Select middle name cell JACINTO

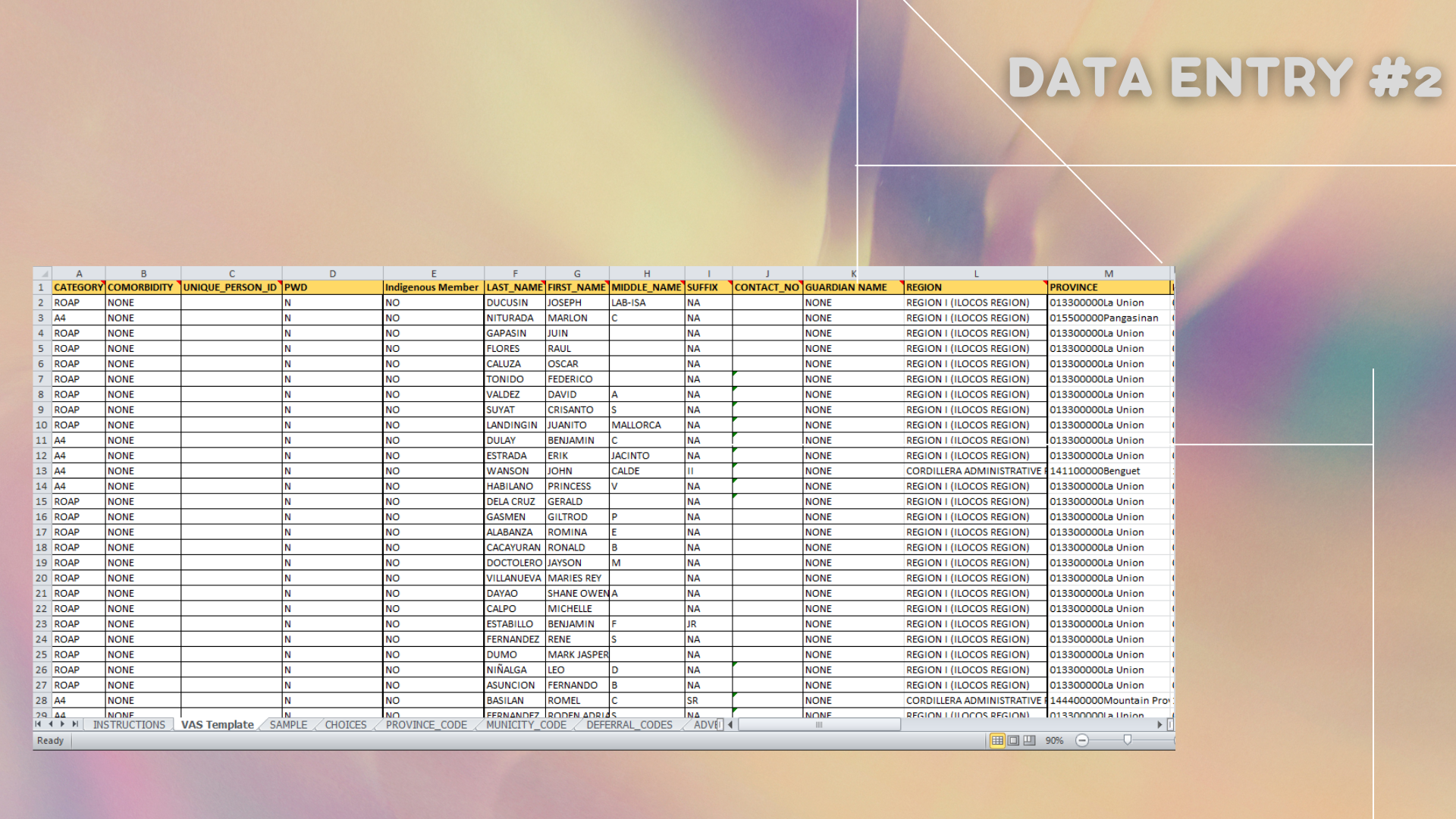[647, 456]
